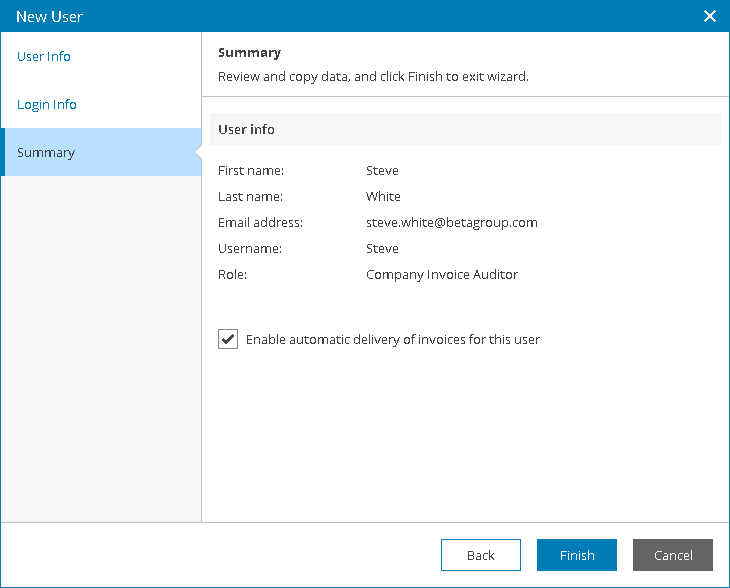Click the email steve.white@betagroup.com value

click(x=451, y=223)
